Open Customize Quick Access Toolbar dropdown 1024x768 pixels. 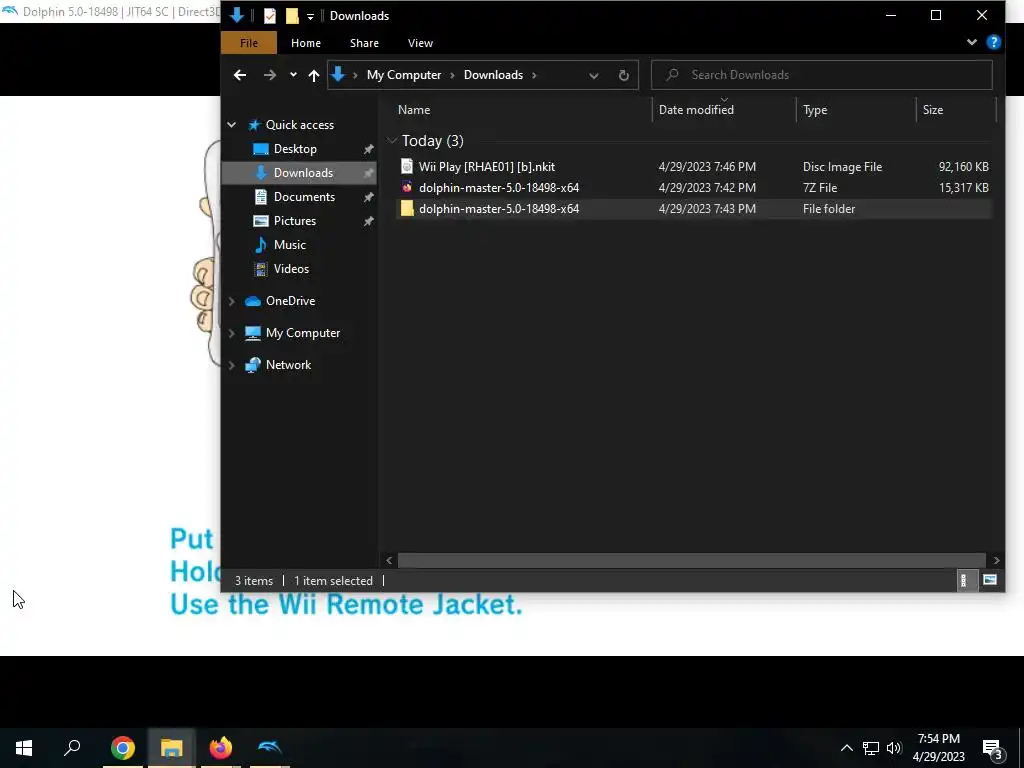[310, 16]
